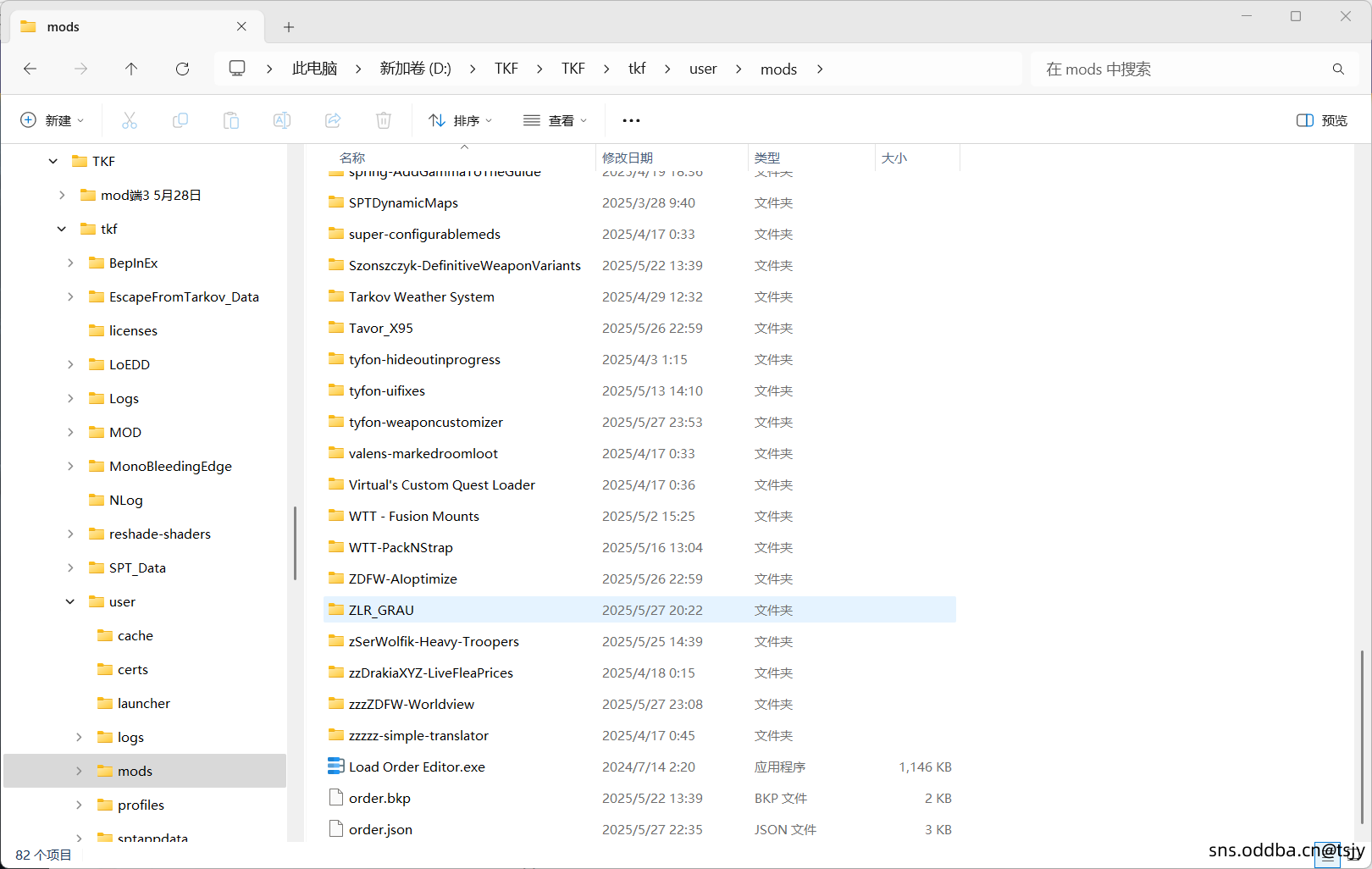
Task: Click the Paste clipboard icon
Action: click(231, 120)
